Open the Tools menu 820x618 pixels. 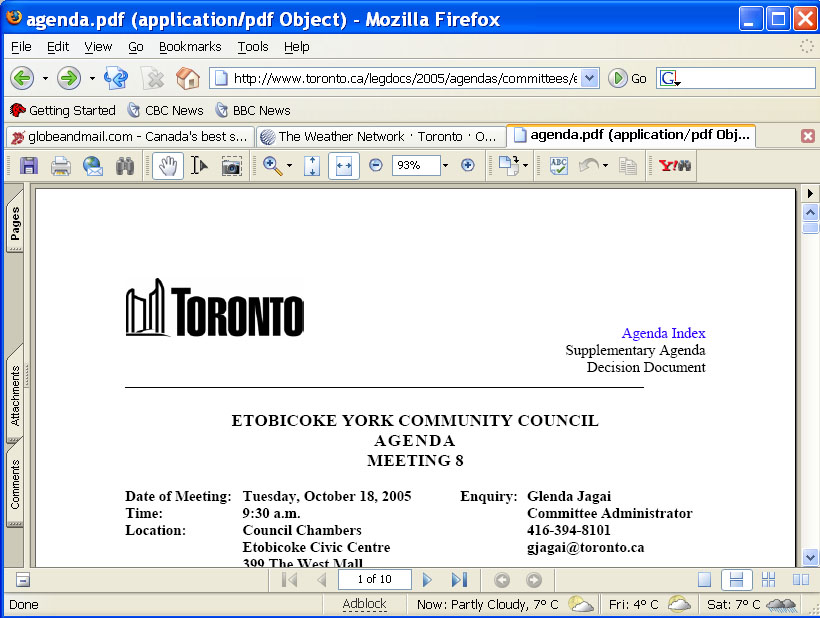click(253, 47)
